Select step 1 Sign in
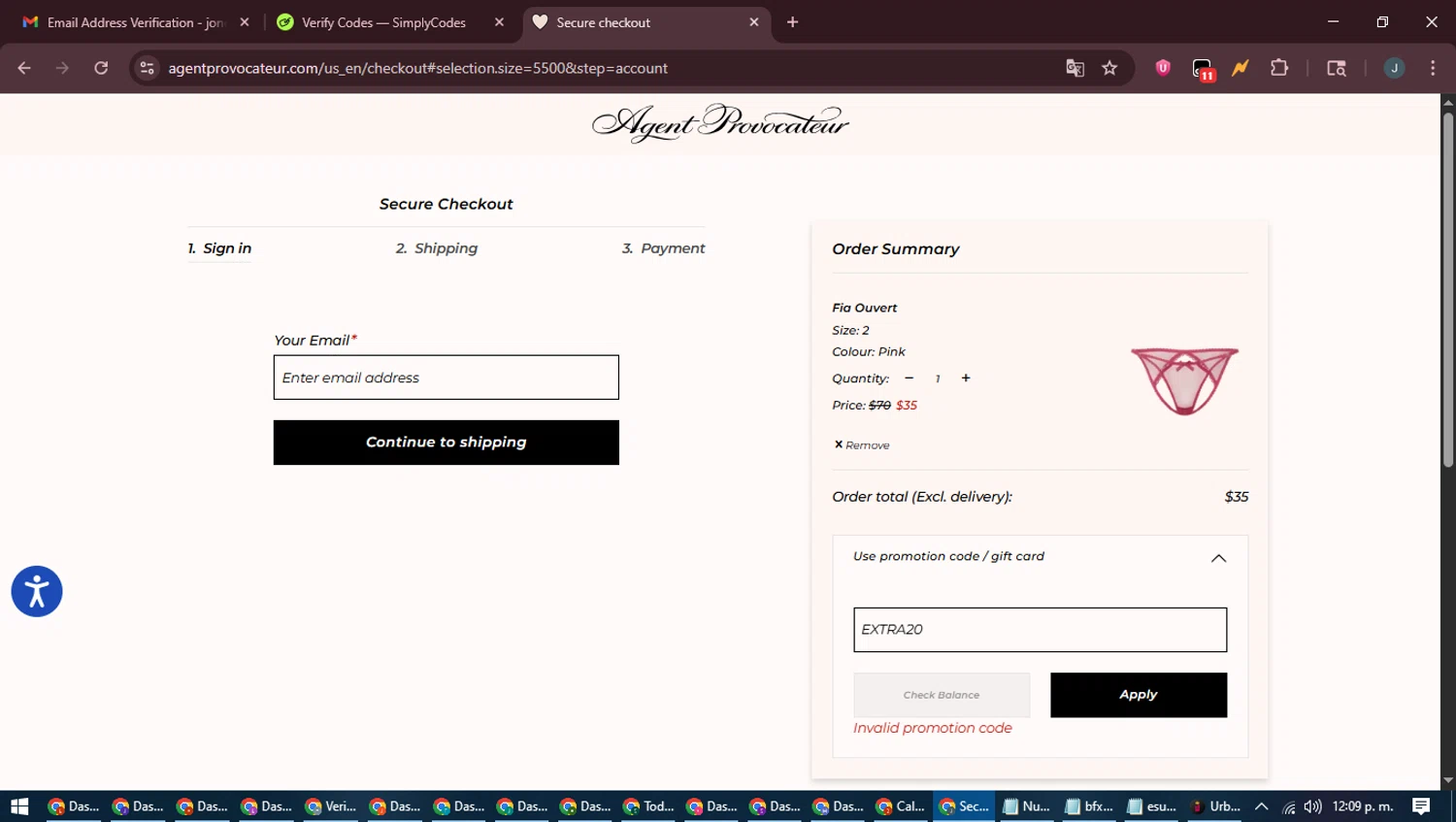Screen dimensions: 1456x822 [x=219, y=248]
